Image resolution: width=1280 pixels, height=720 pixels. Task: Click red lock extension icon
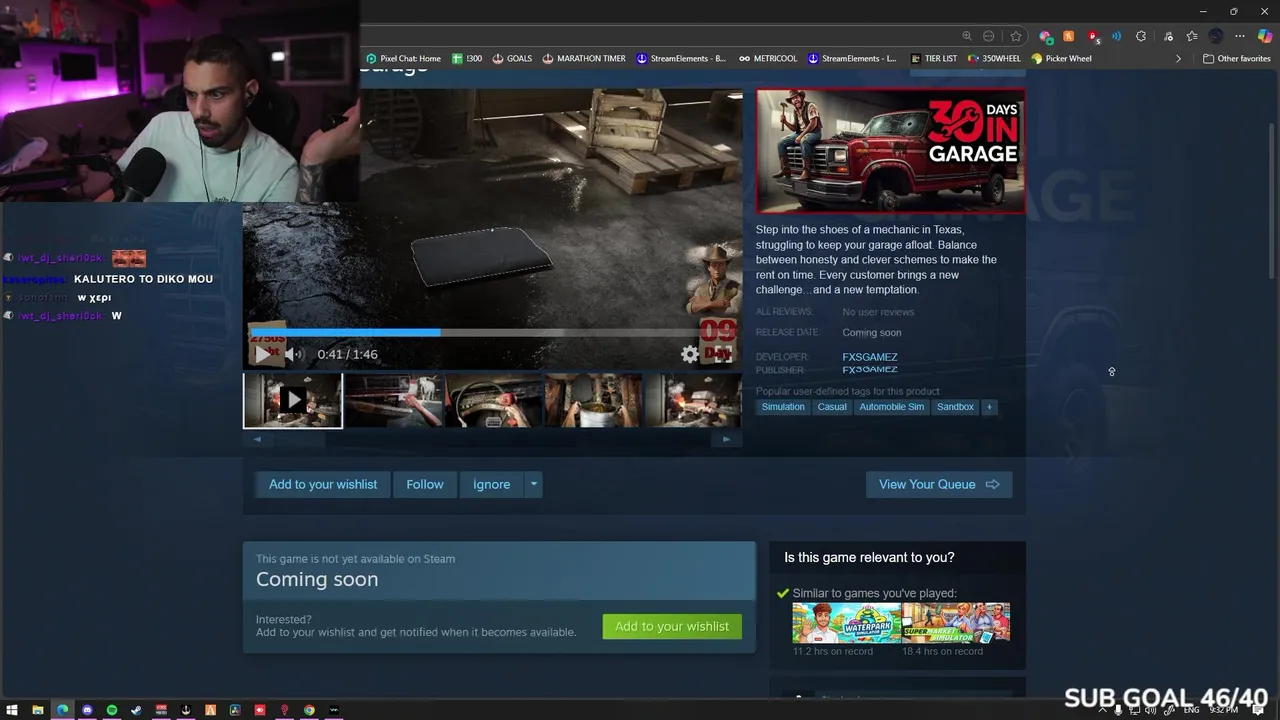coord(1093,36)
